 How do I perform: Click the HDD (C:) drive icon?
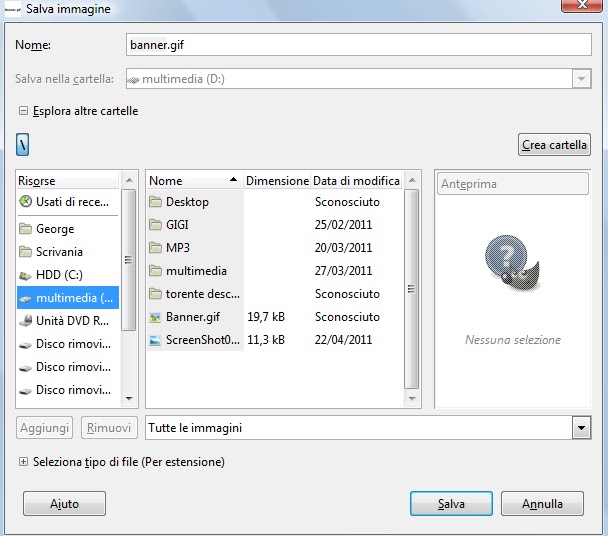[26, 275]
